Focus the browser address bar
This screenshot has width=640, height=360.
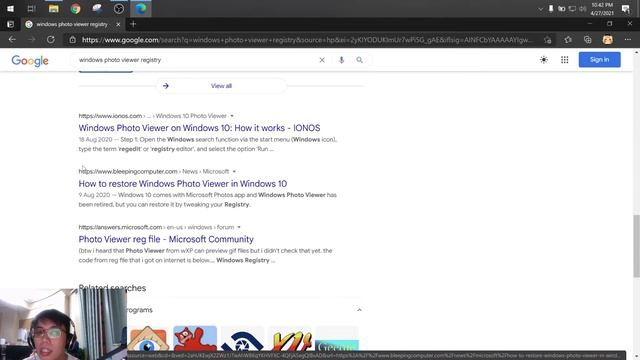[x=306, y=40]
